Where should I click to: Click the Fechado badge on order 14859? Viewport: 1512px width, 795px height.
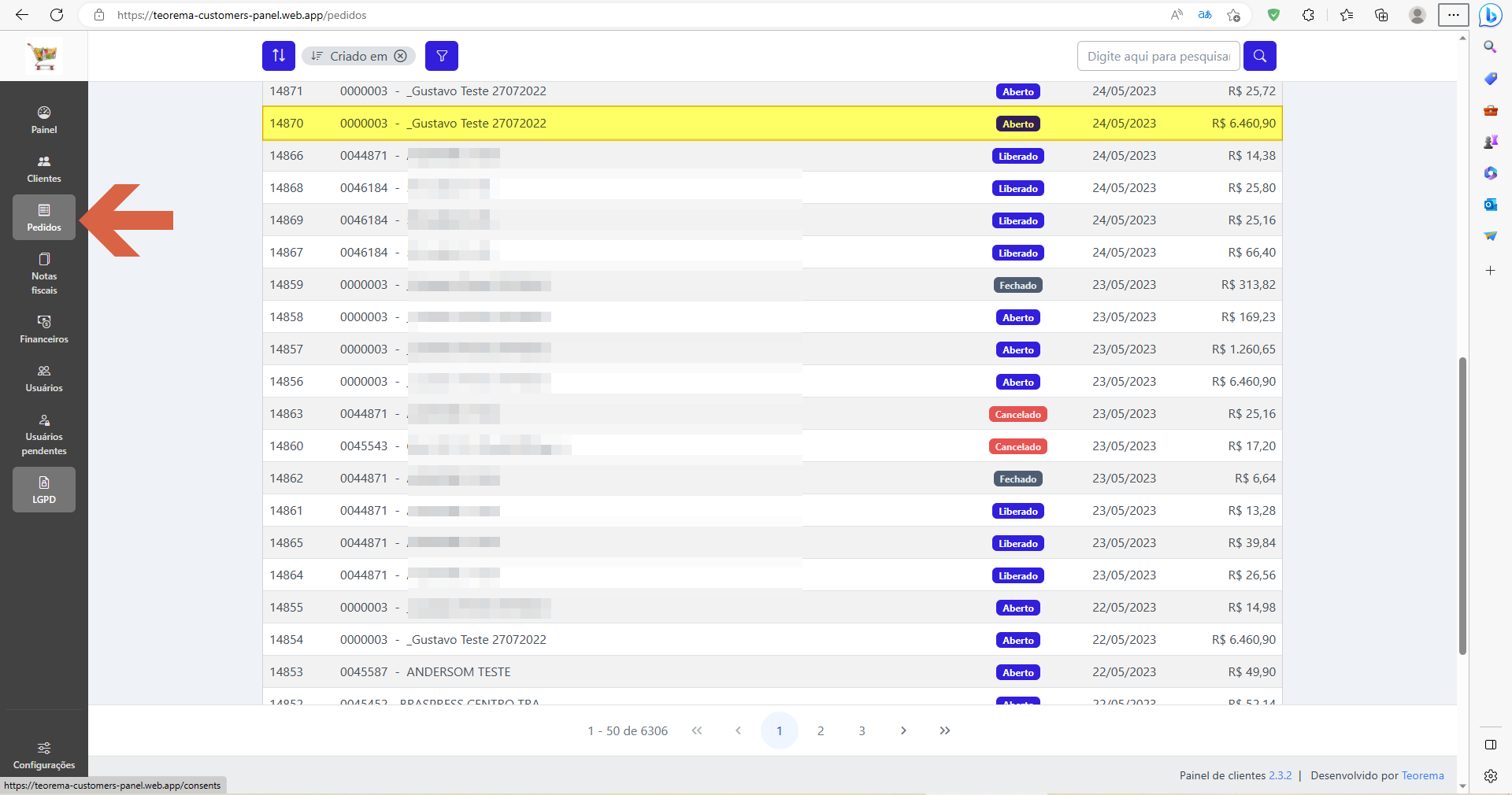coord(1018,285)
